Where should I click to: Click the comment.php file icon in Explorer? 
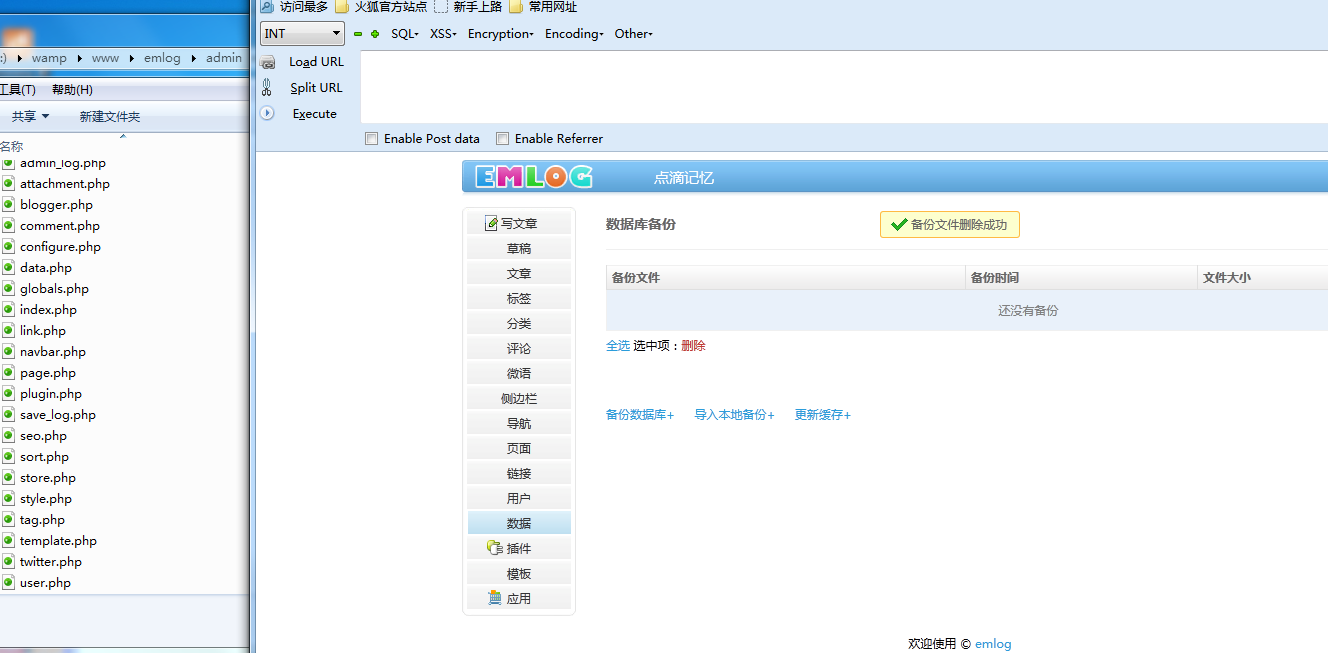(x=8, y=226)
